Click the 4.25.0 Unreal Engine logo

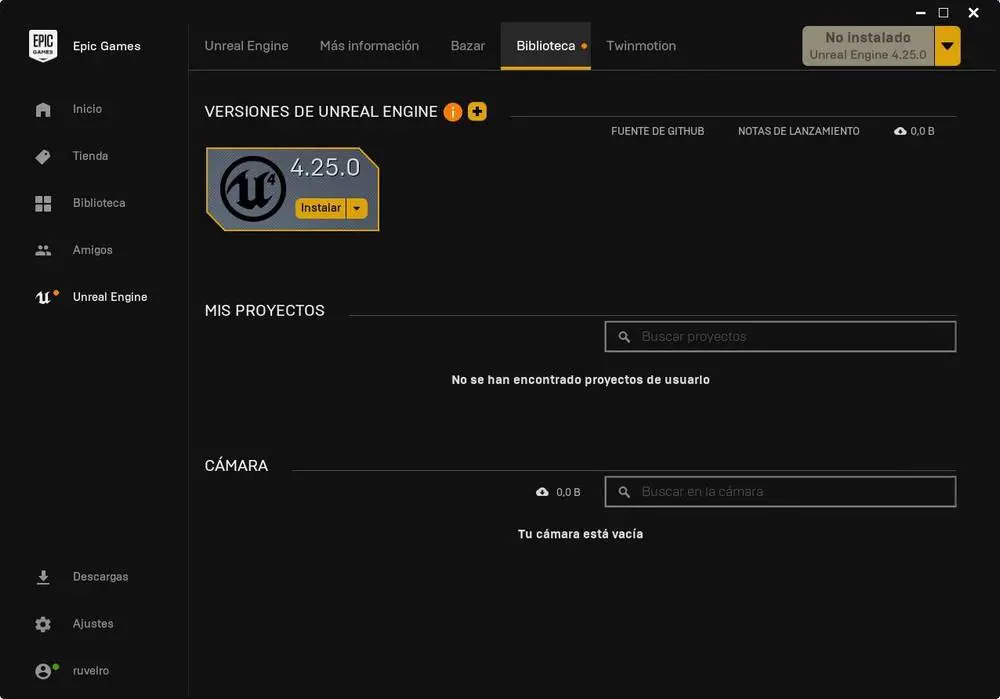[253, 189]
